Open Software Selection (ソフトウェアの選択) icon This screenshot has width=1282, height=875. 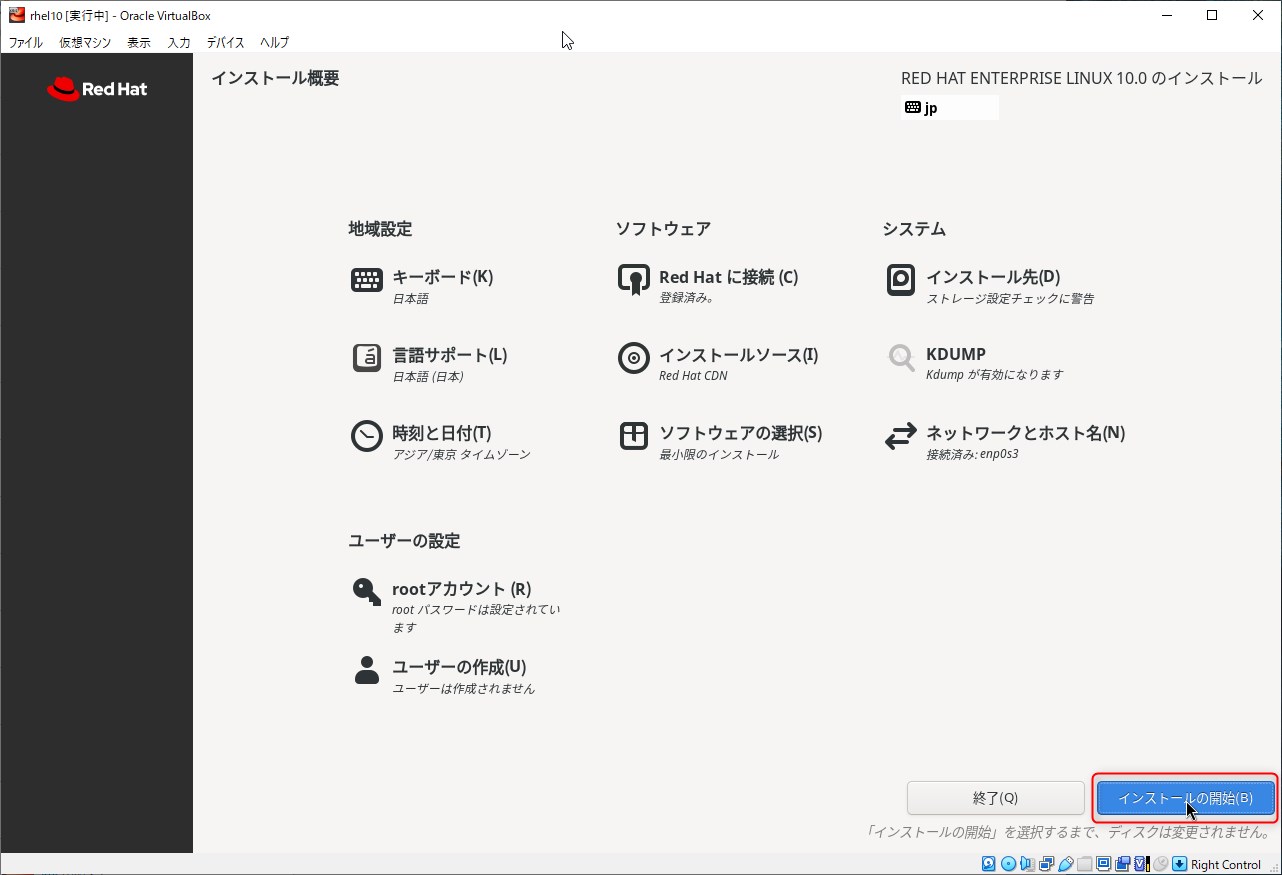tap(634, 436)
